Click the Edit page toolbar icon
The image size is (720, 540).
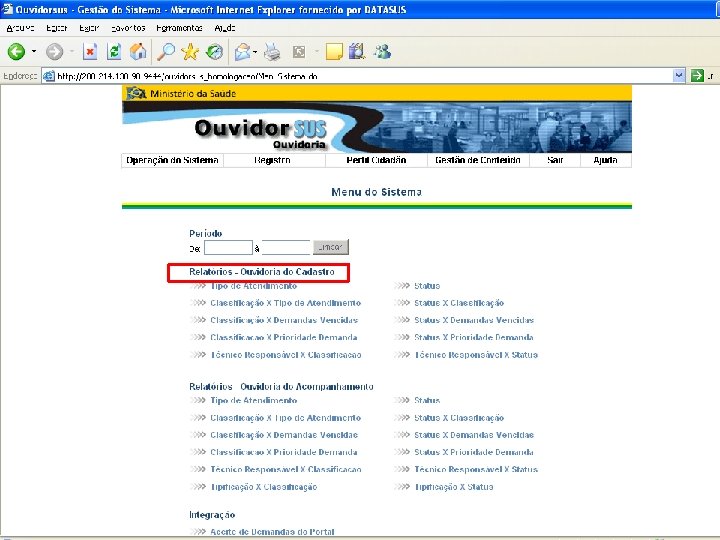[x=299, y=52]
